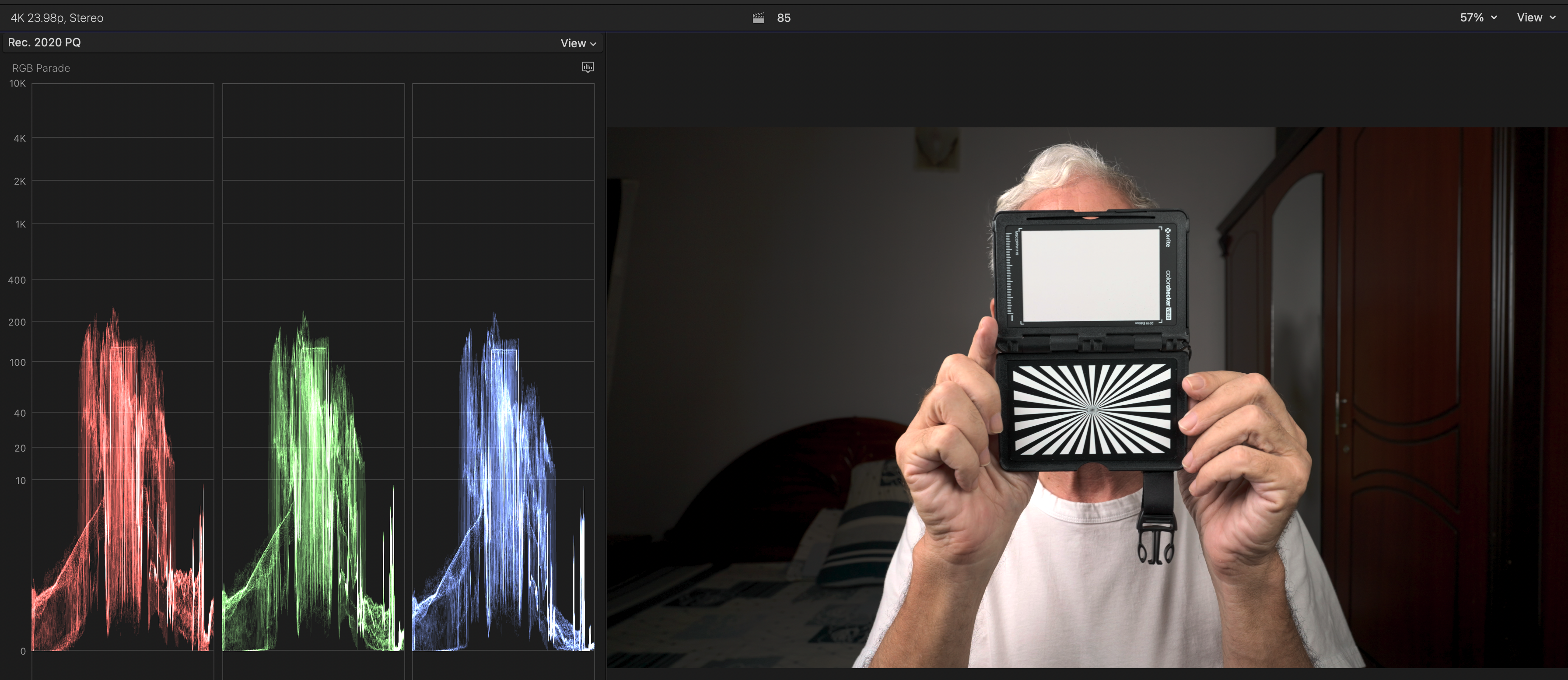Click the 1K nits scale label

(x=20, y=224)
